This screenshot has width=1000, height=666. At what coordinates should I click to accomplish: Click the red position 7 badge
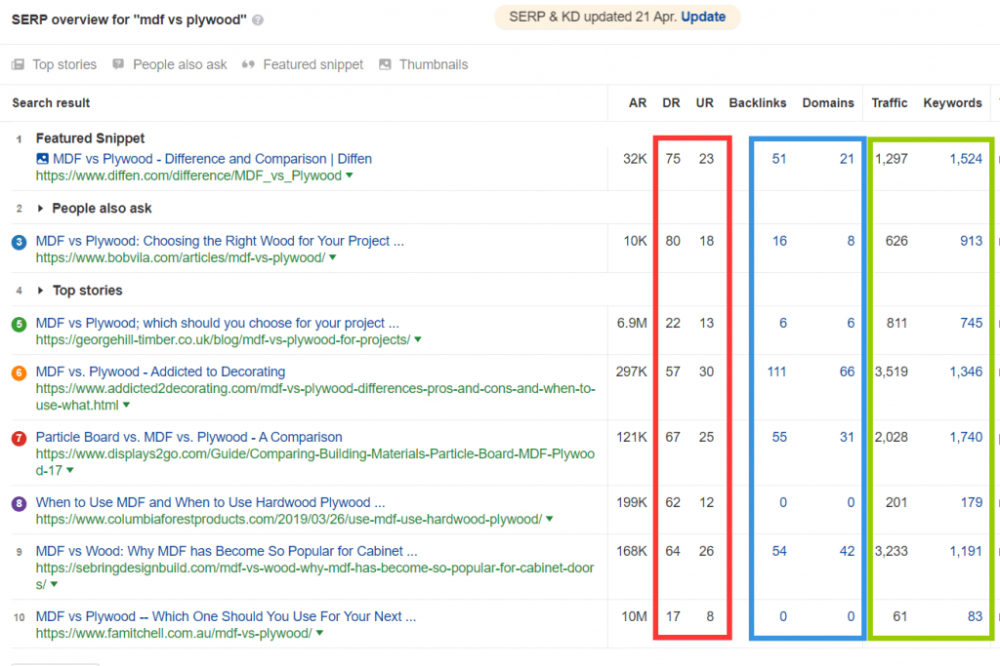pos(19,438)
